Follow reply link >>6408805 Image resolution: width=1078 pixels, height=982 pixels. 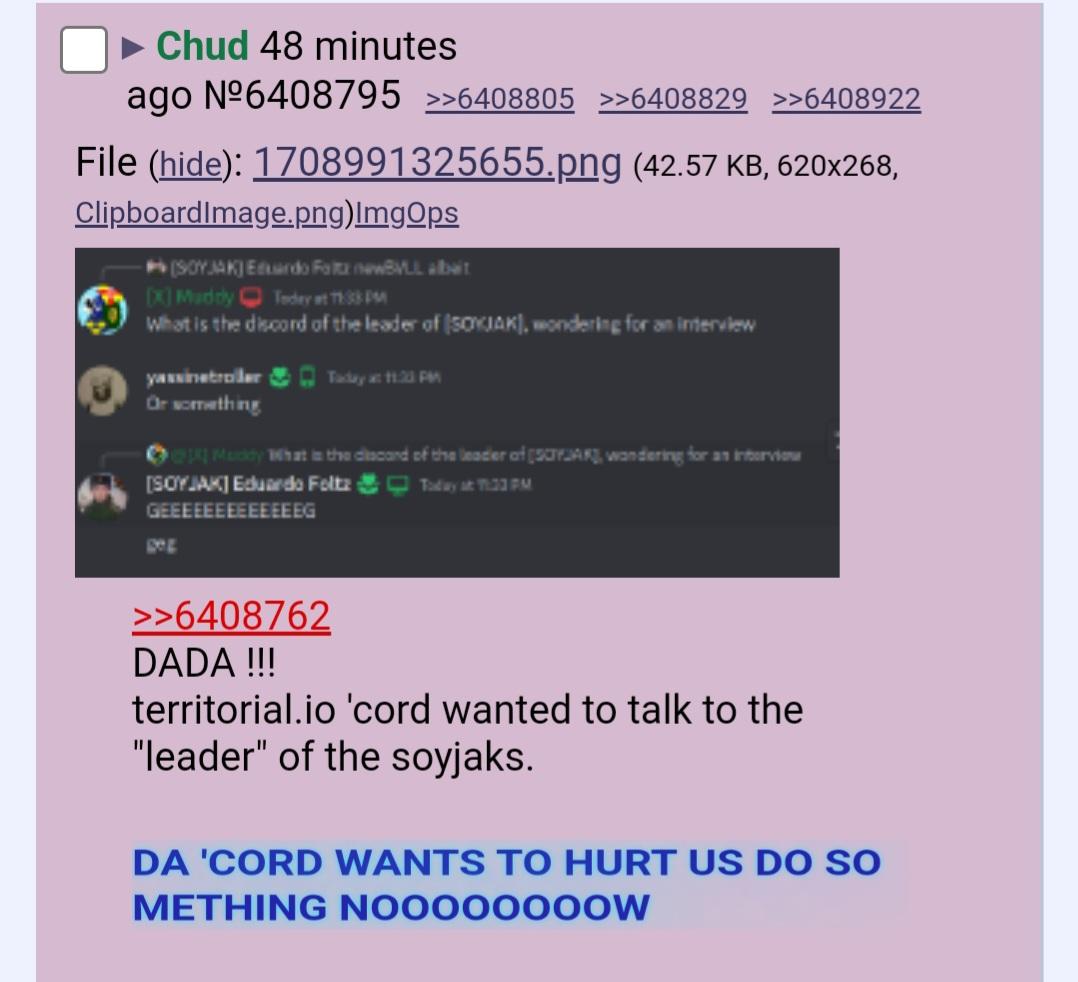(x=500, y=99)
